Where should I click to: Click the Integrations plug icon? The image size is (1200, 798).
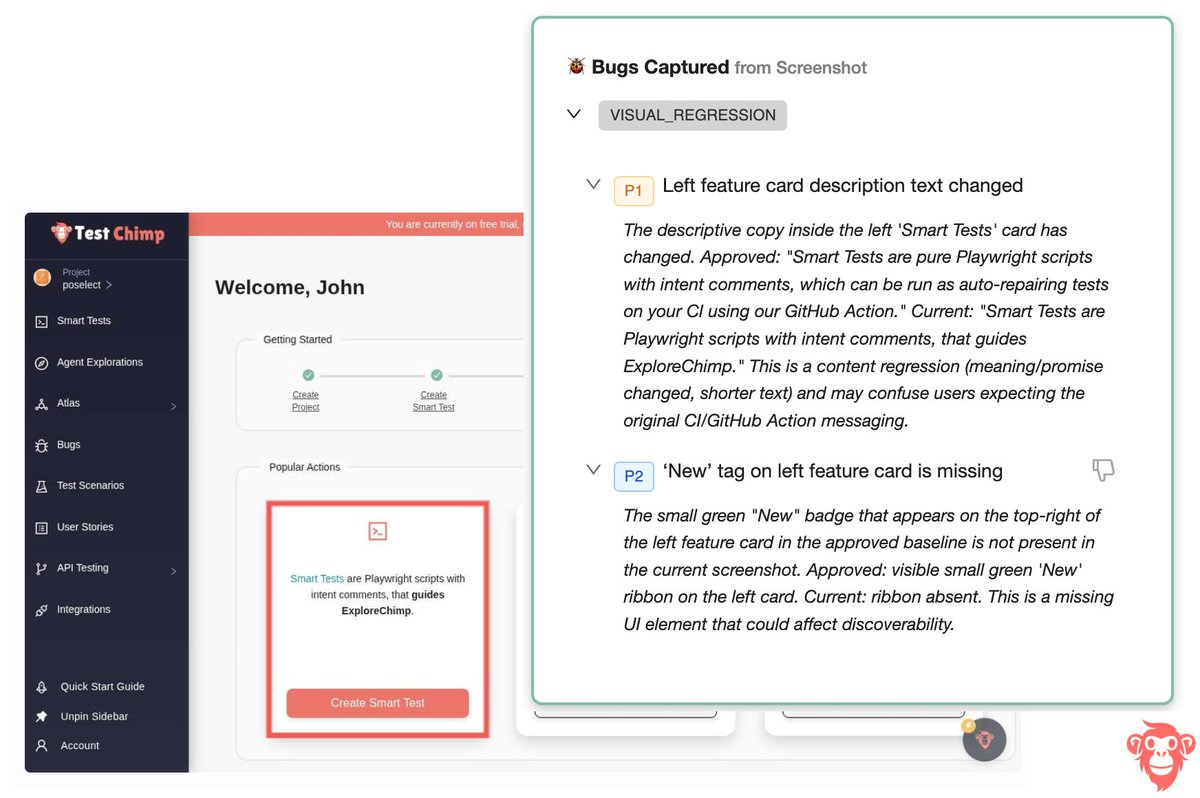41,610
